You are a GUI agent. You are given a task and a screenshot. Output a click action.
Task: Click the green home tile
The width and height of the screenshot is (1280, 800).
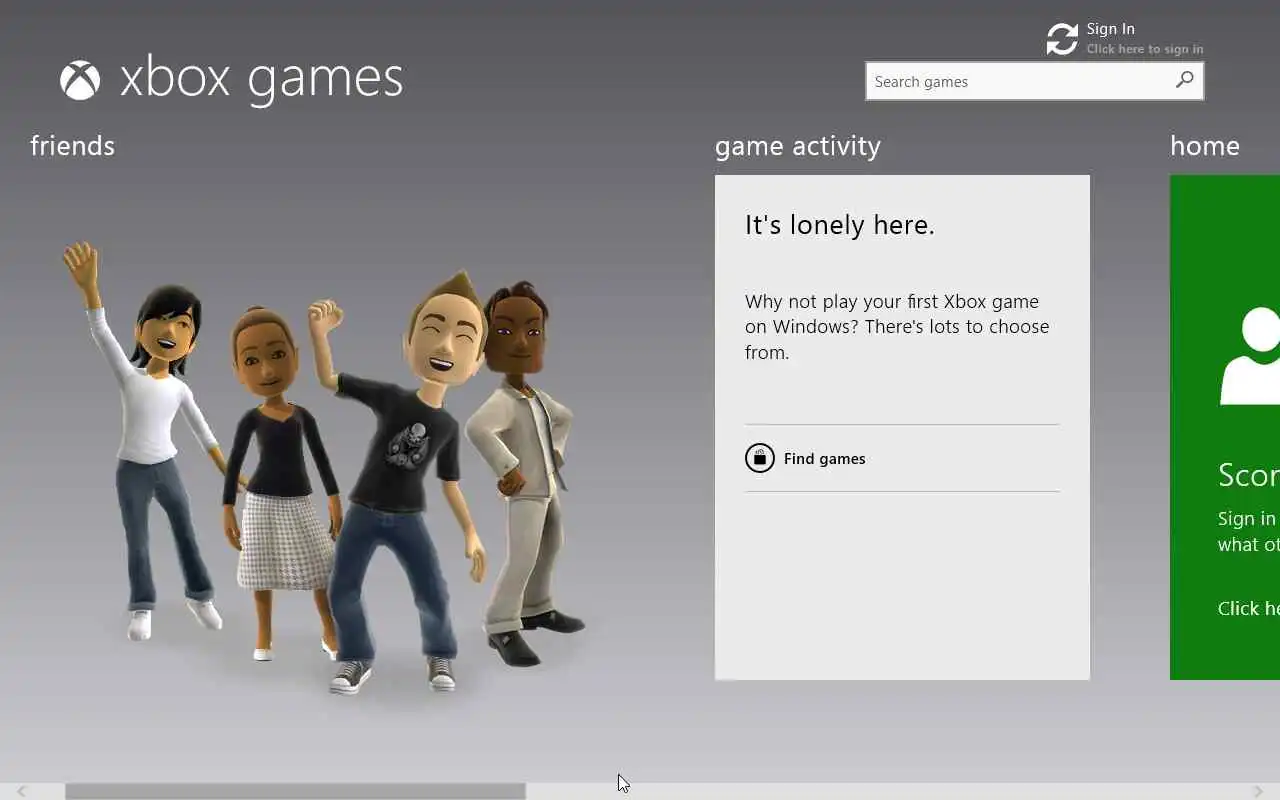pos(1225,427)
